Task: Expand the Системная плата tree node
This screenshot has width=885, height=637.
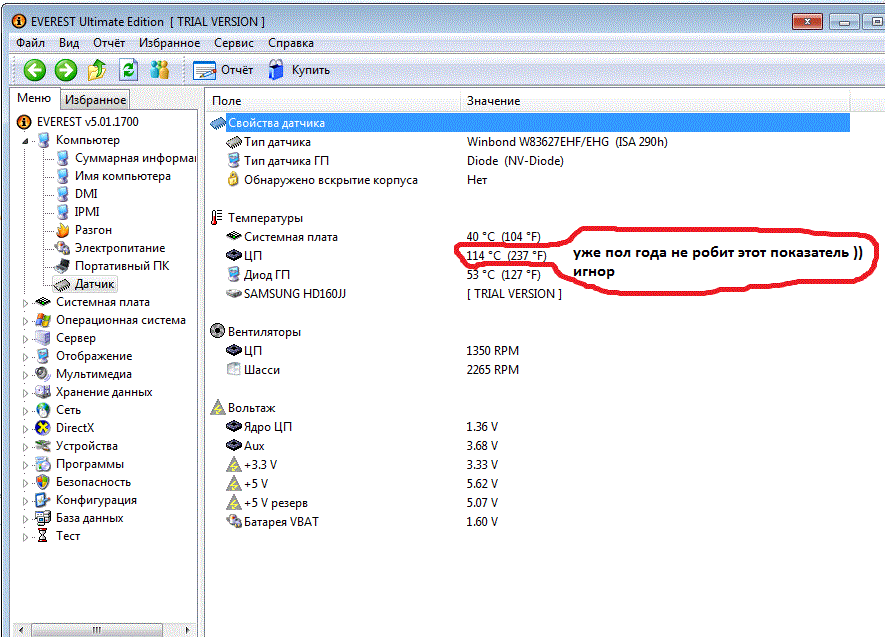Action: pos(25,303)
